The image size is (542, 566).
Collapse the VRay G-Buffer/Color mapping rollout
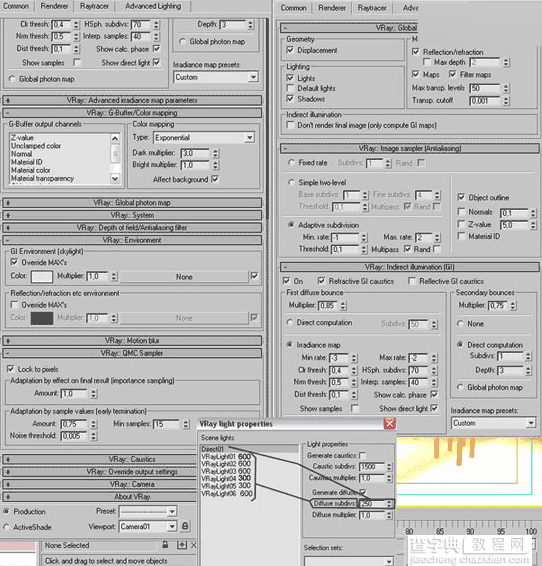pyautogui.click(x=132, y=113)
